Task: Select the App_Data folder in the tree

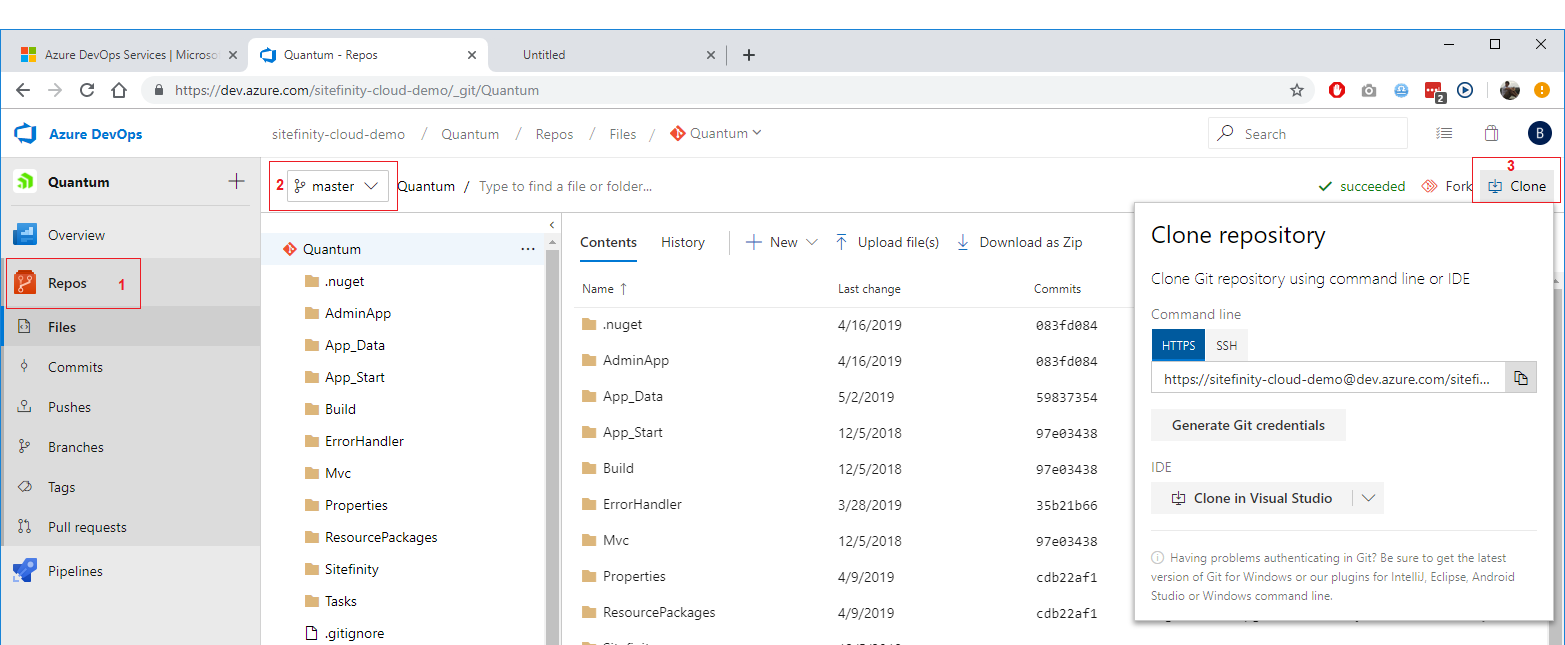Action: pos(354,345)
